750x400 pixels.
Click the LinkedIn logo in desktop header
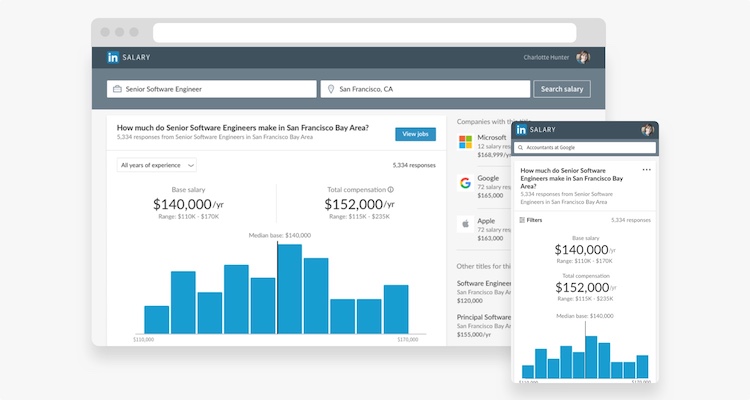pyautogui.click(x=113, y=58)
